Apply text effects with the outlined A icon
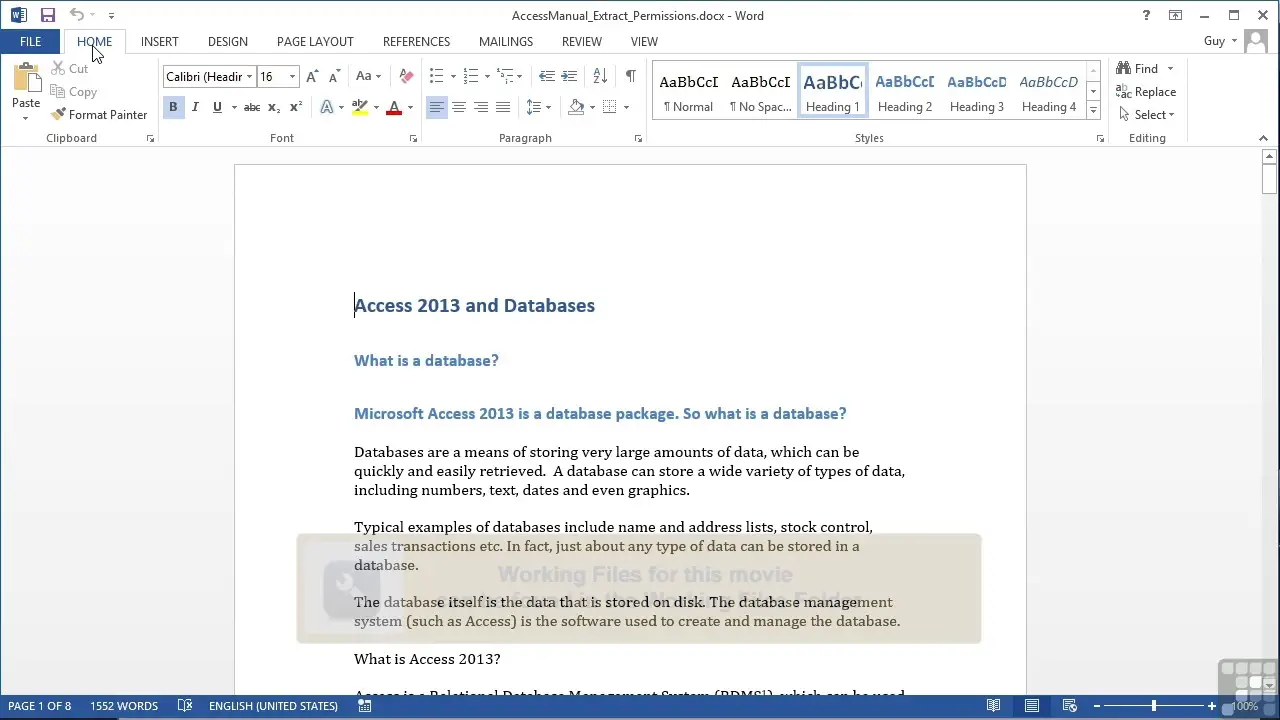The width and height of the screenshot is (1280, 720). pyautogui.click(x=327, y=107)
